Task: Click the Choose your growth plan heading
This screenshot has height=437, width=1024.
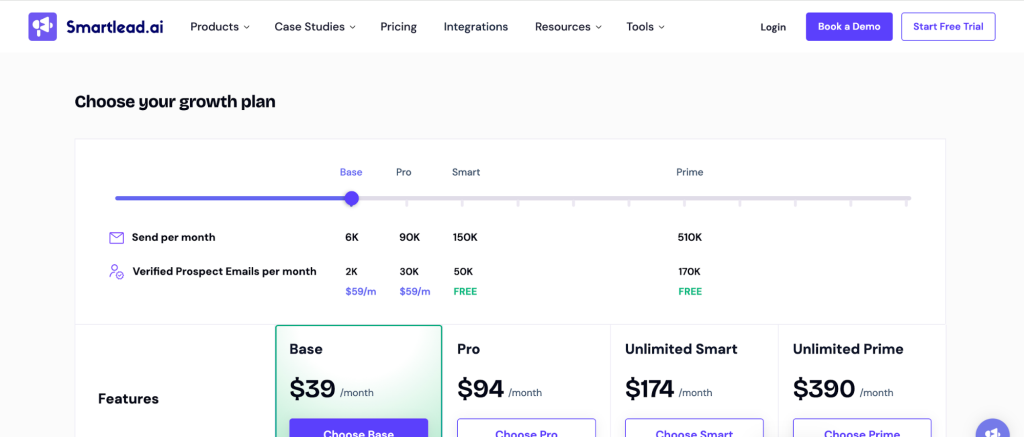Action: pyautogui.click(x=175, y=102)
